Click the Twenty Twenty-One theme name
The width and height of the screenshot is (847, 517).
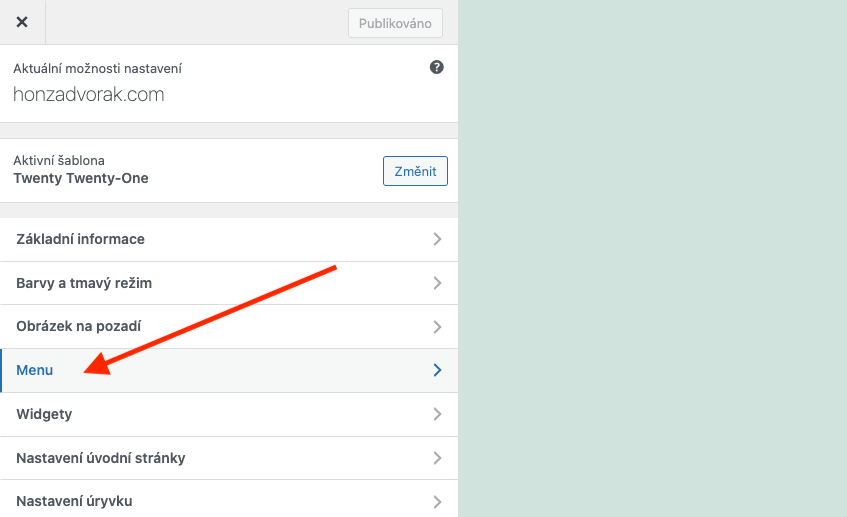click(x=81, y=178)
